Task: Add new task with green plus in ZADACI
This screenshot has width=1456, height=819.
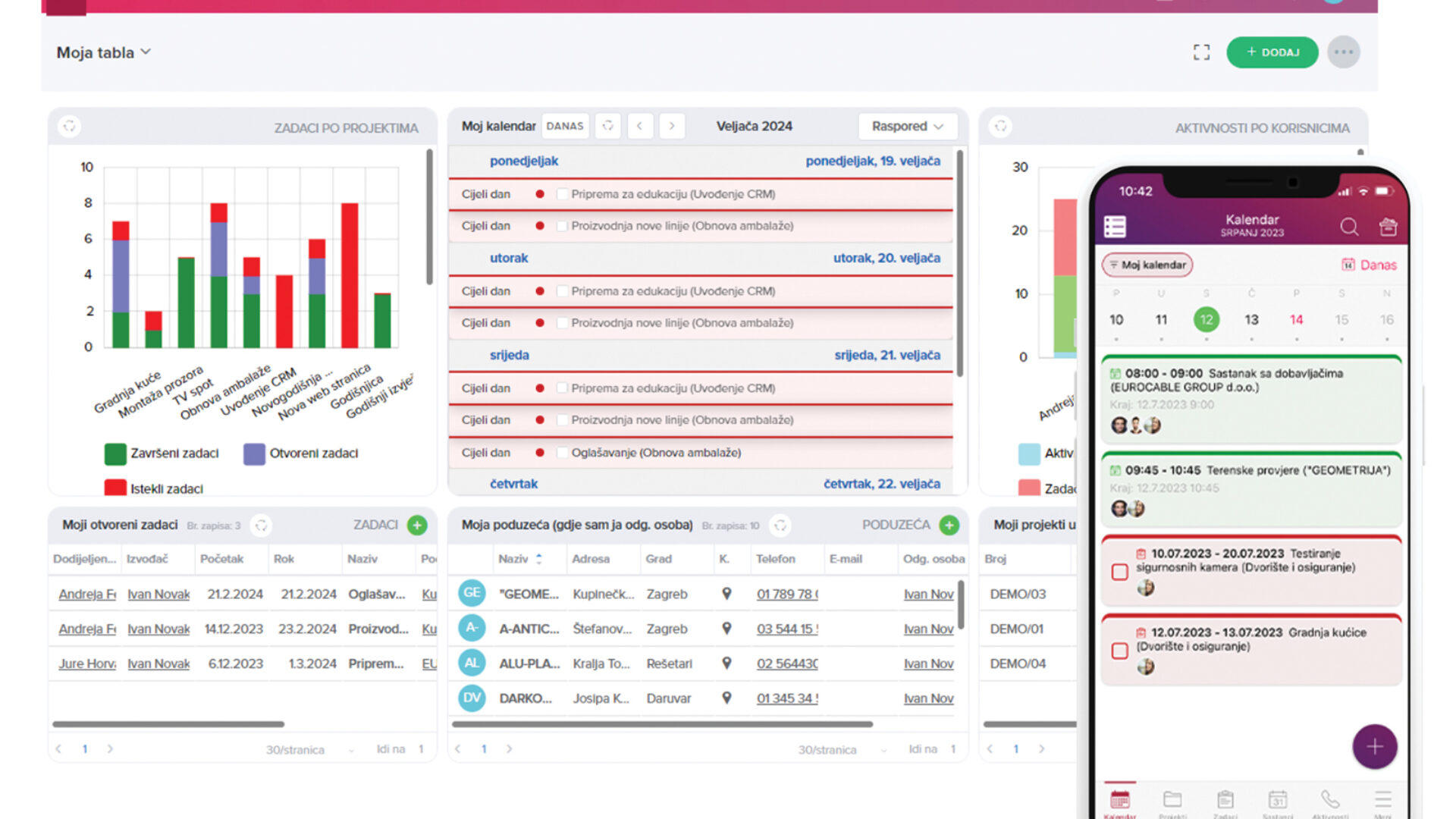Action: click(417, 525)
